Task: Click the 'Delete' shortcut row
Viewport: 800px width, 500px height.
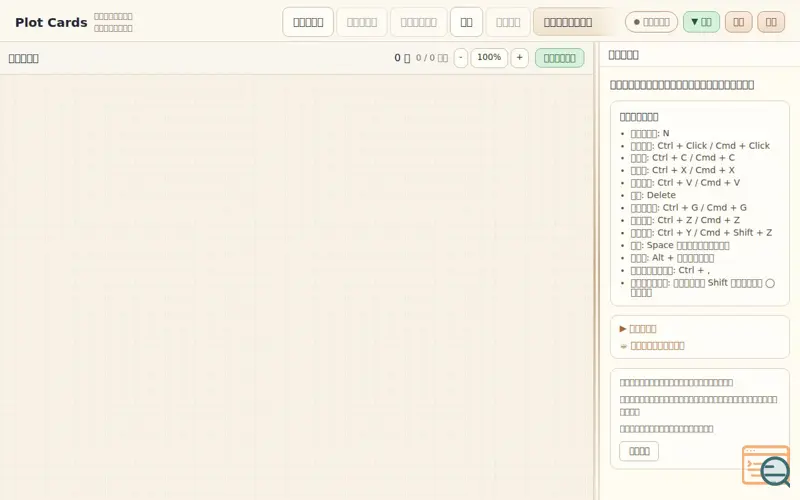Action: click(x=653, y=195)
